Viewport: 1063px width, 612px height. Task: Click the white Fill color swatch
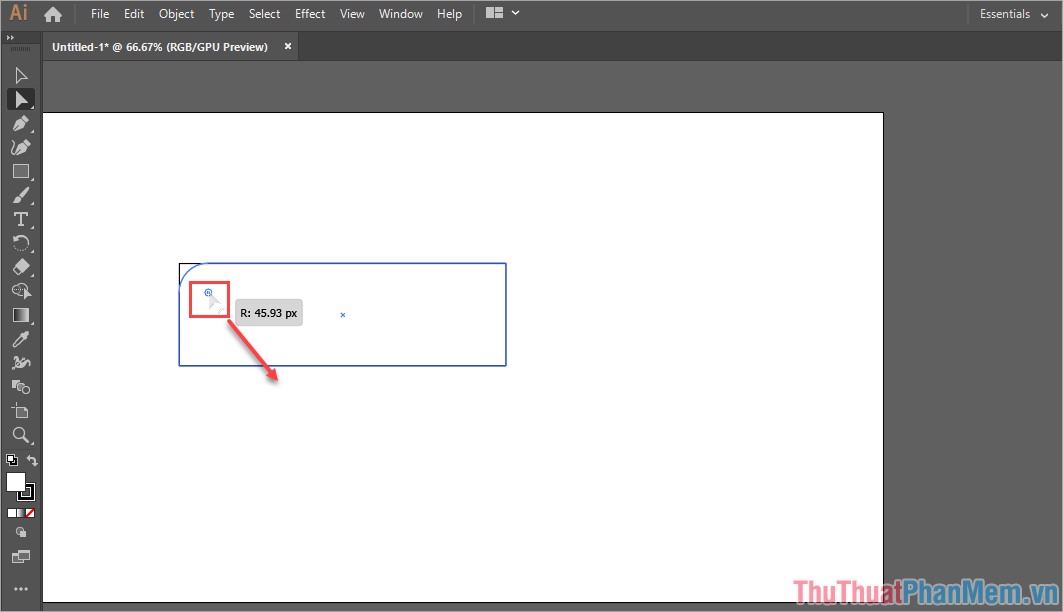pos(16,482)
